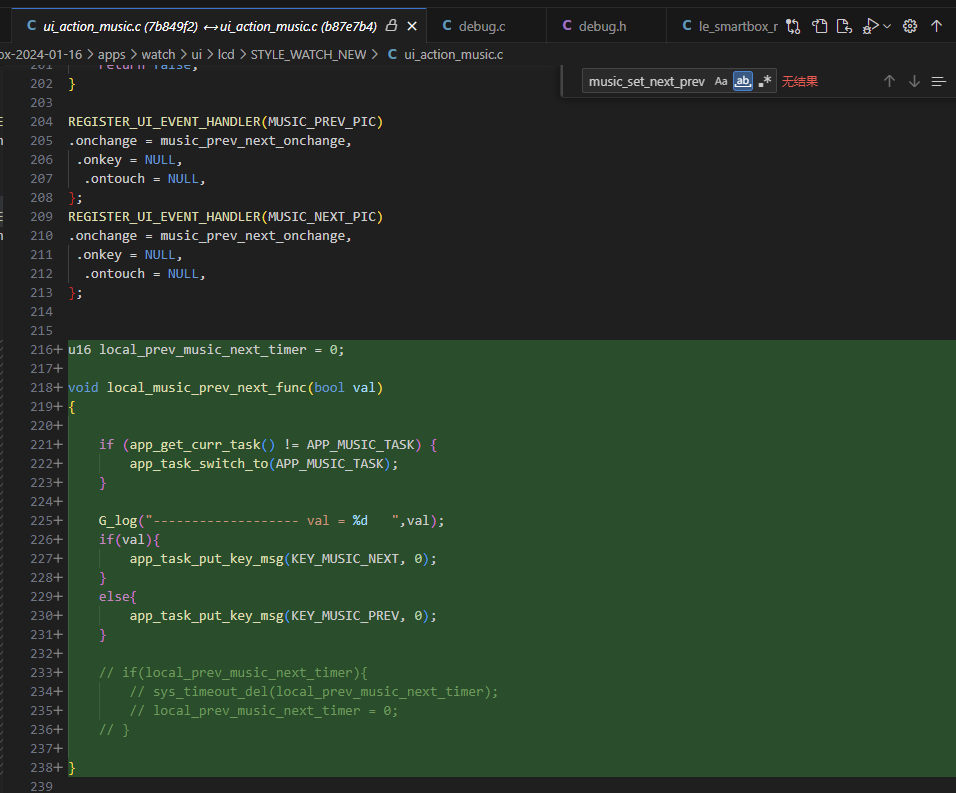This screenshot has width=956, height=793.
Task: Click the 'ui' breadcrumb segment
Action: 196,54
